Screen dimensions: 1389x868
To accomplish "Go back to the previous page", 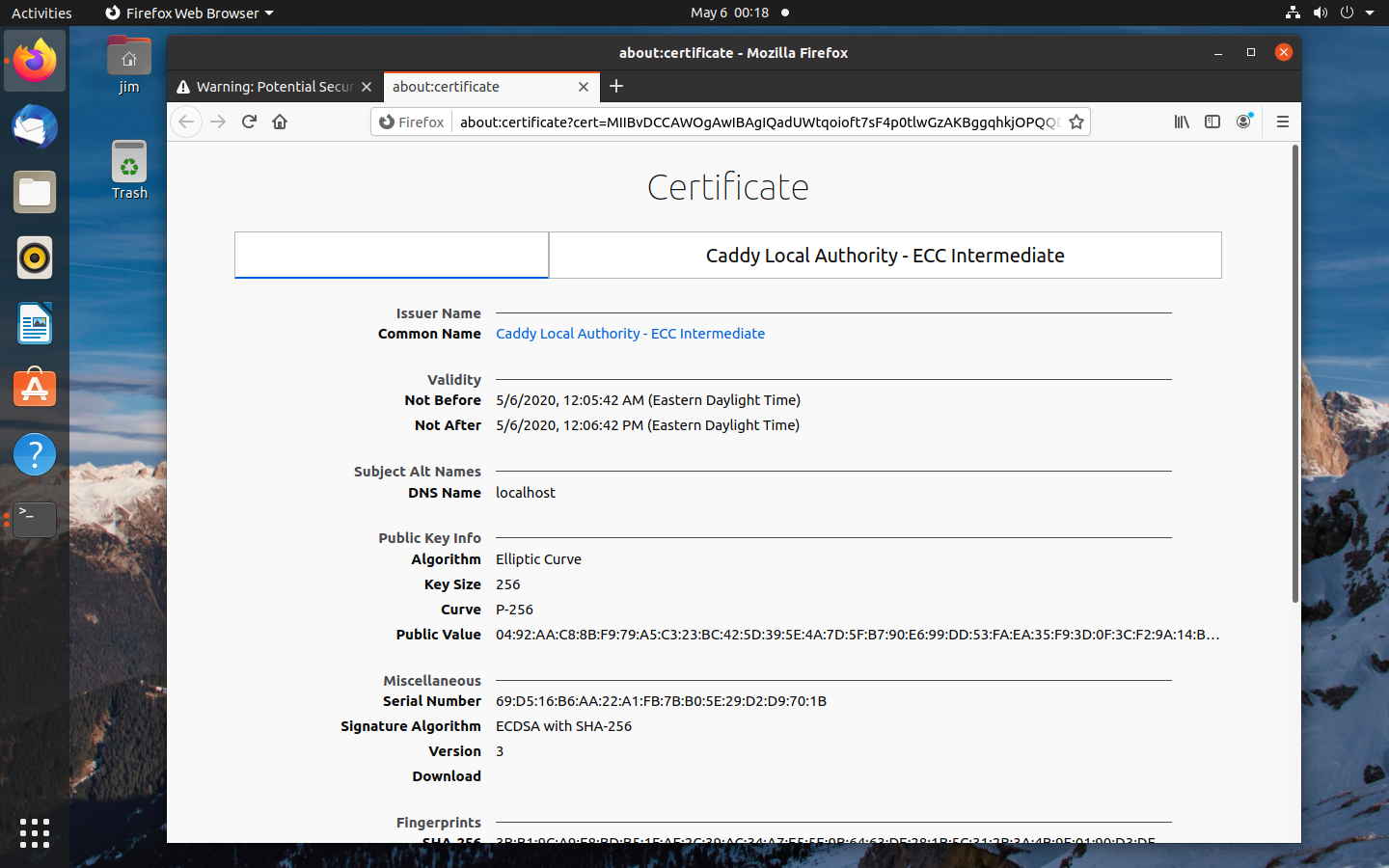I will coord(187,122).
